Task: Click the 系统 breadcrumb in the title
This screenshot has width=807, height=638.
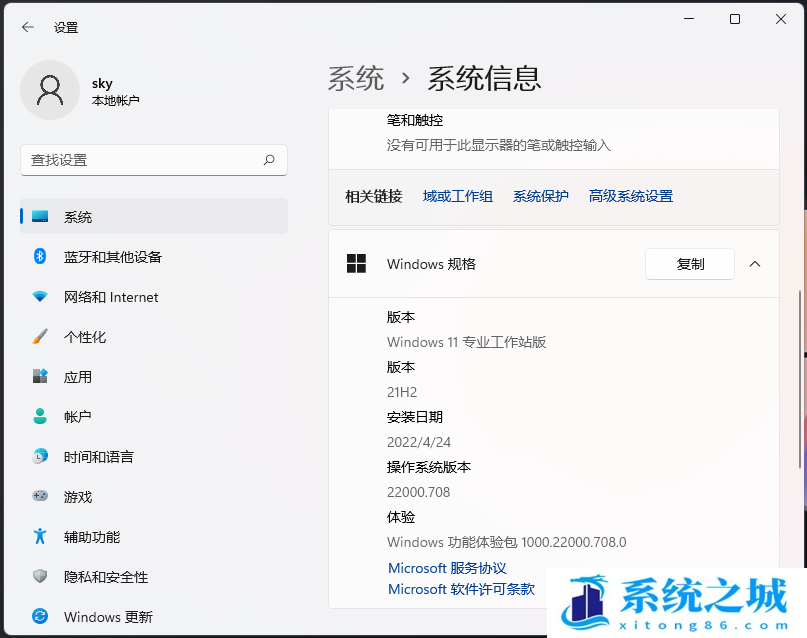Action: pos(356,78)
